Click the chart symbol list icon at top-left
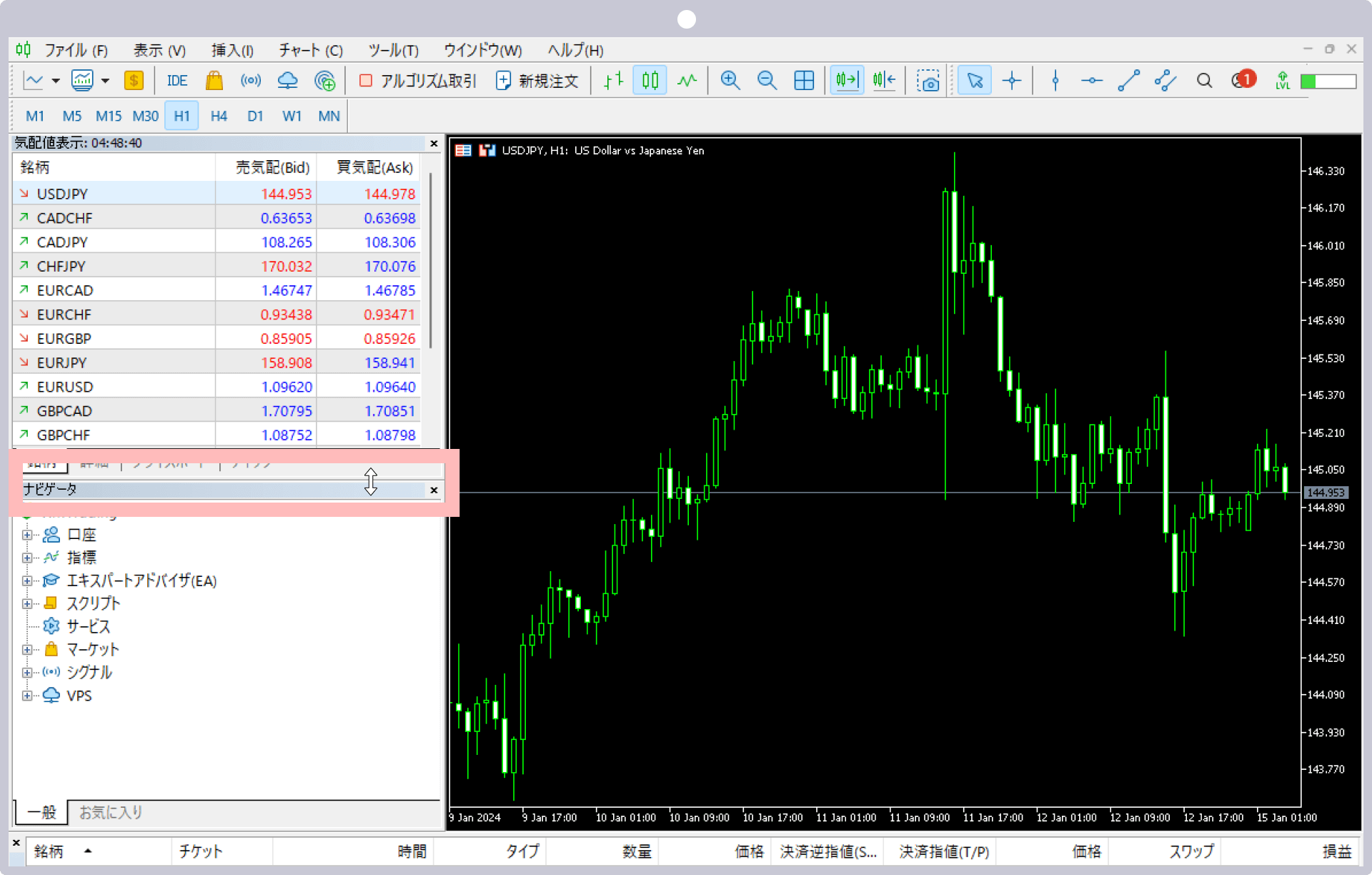 coord(463,150)
